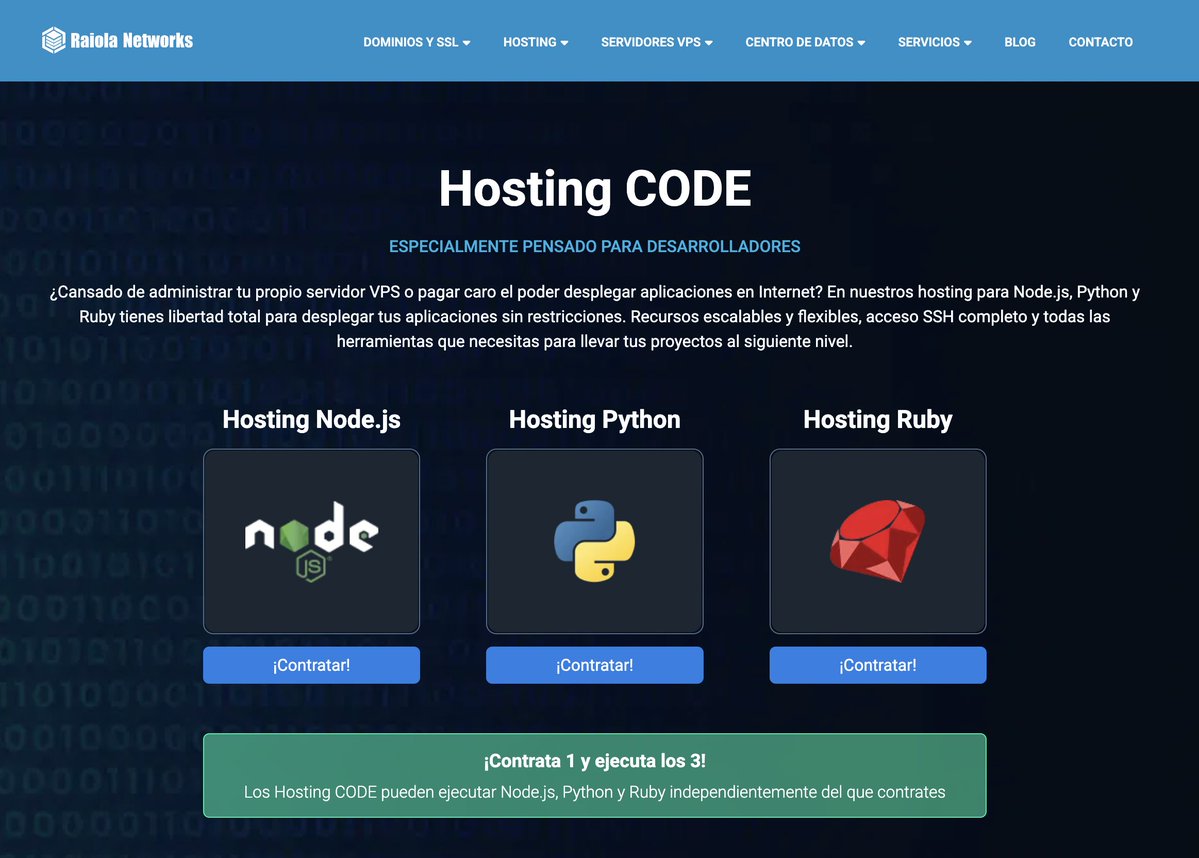Click ¡Contratar! under Hosting Ruby
Viewport: 1199px width, 858px height.
pyautogui.click(x=878, y=665)
